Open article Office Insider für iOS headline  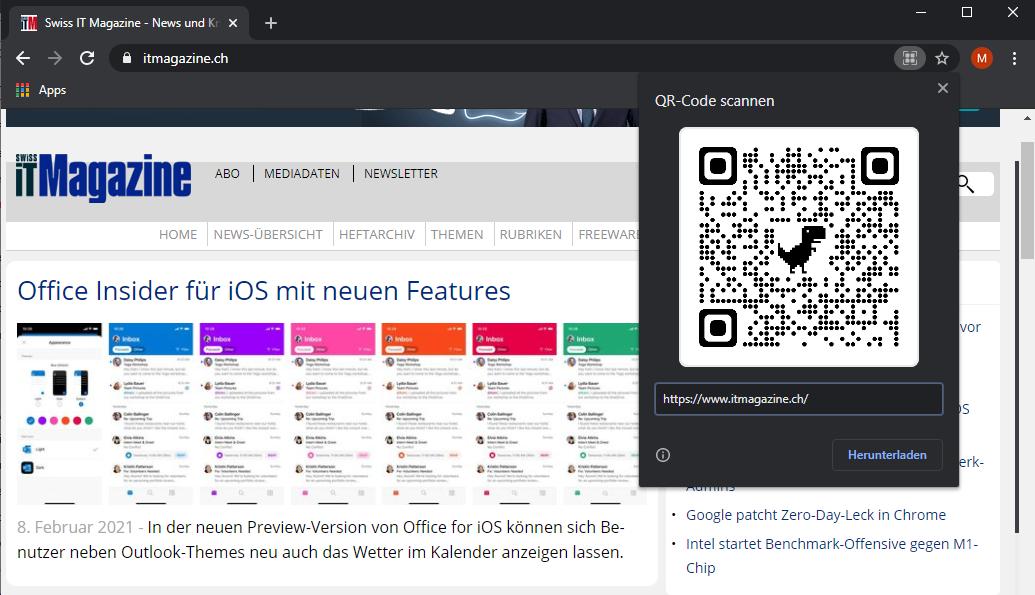[264, 291]
